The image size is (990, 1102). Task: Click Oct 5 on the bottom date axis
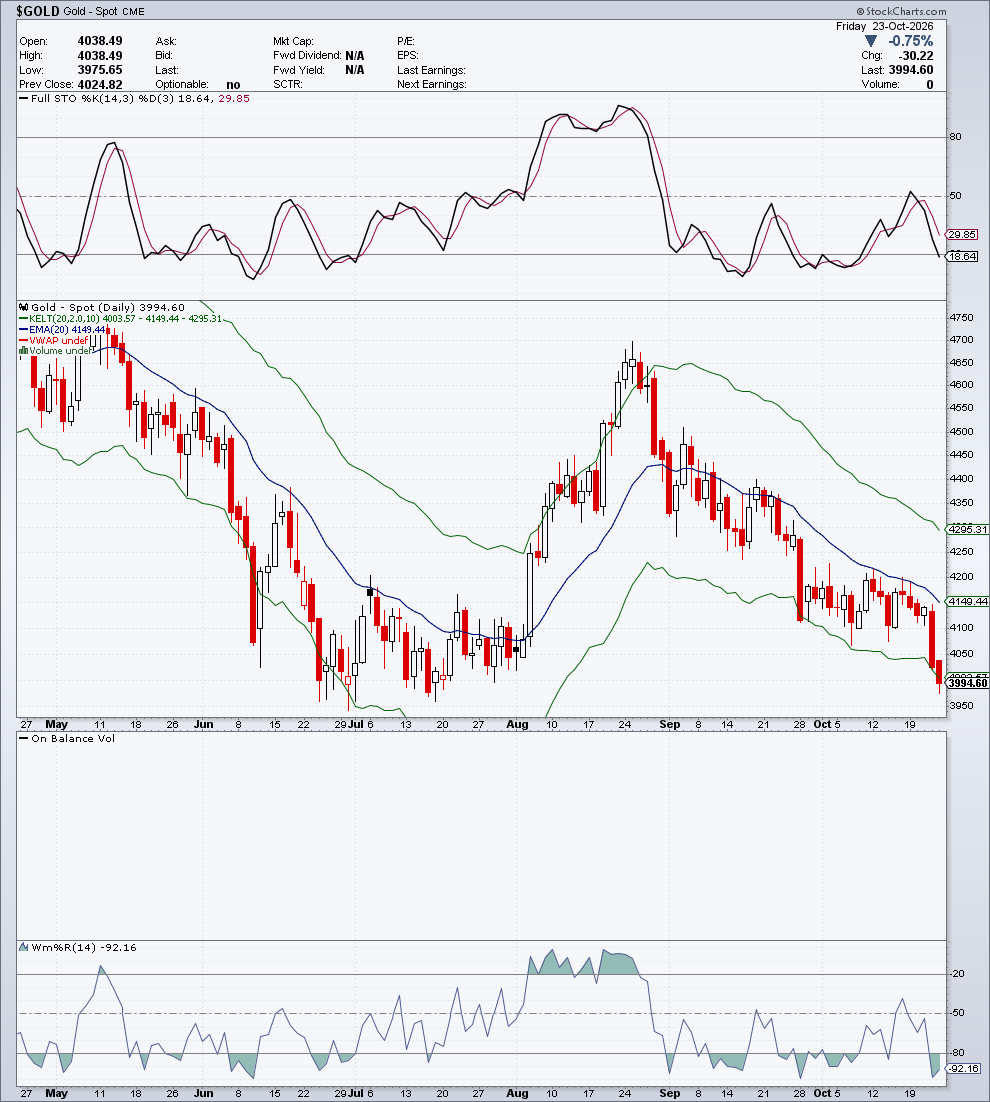(827, 1094)
